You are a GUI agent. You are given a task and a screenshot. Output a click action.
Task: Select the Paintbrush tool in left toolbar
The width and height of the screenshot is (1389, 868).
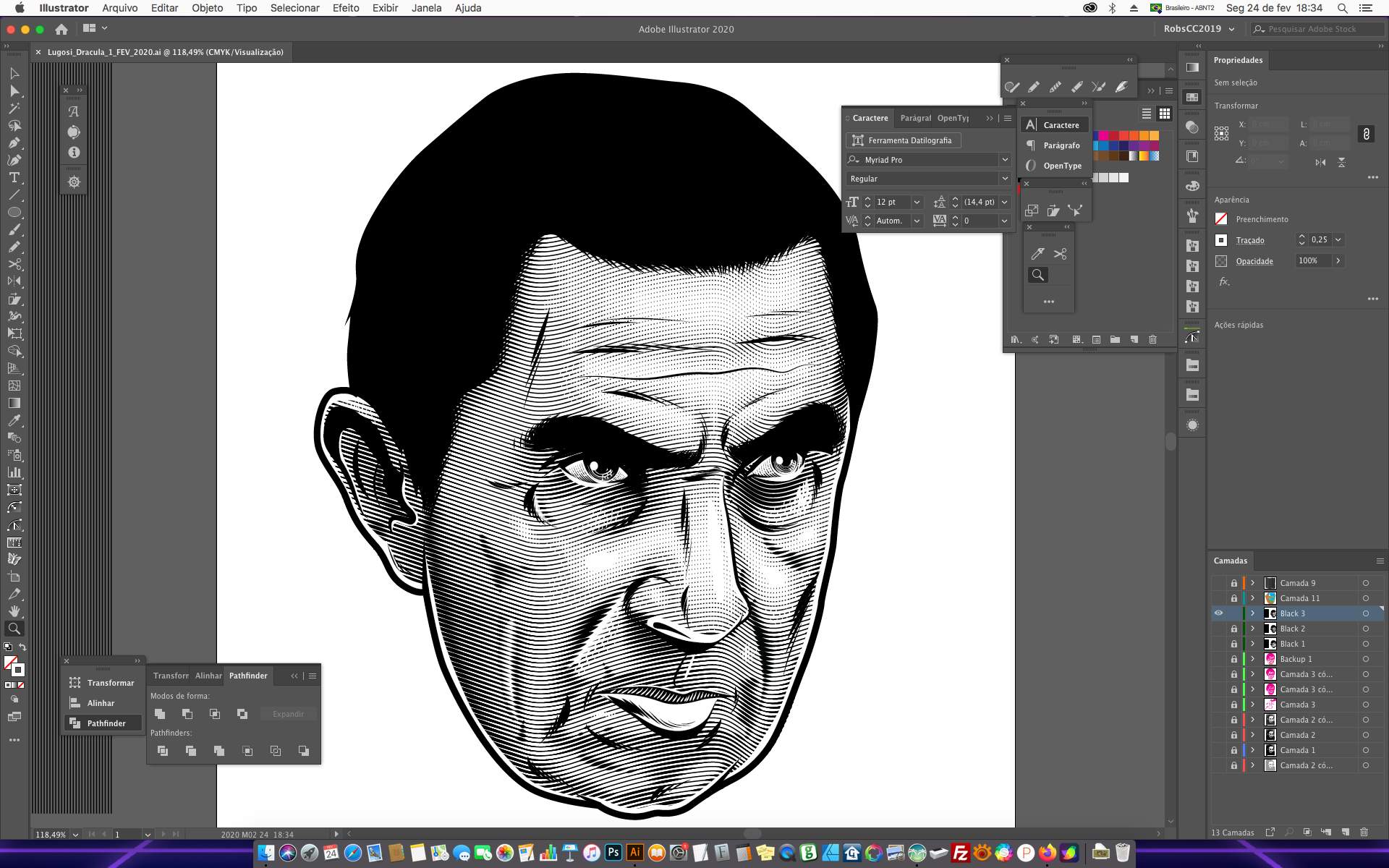[14, 229]
